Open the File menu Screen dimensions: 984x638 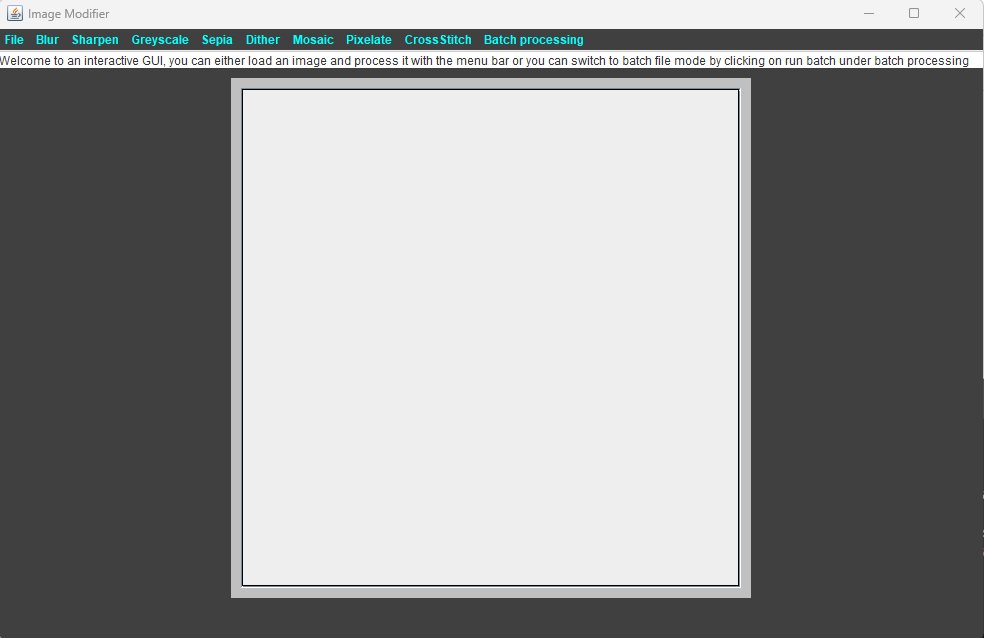pos(14,39)
